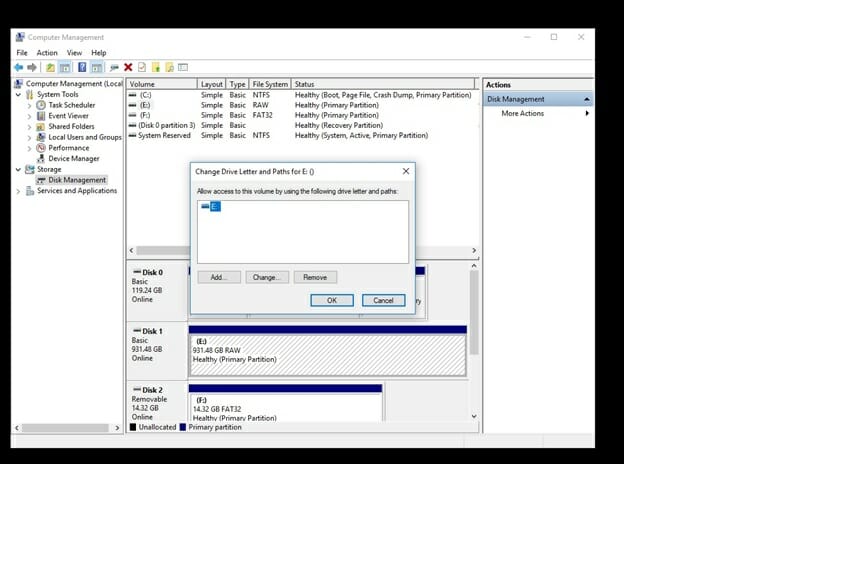850x585 pixels.
Task: Sort by Status column header
Action: coord(383,84)
